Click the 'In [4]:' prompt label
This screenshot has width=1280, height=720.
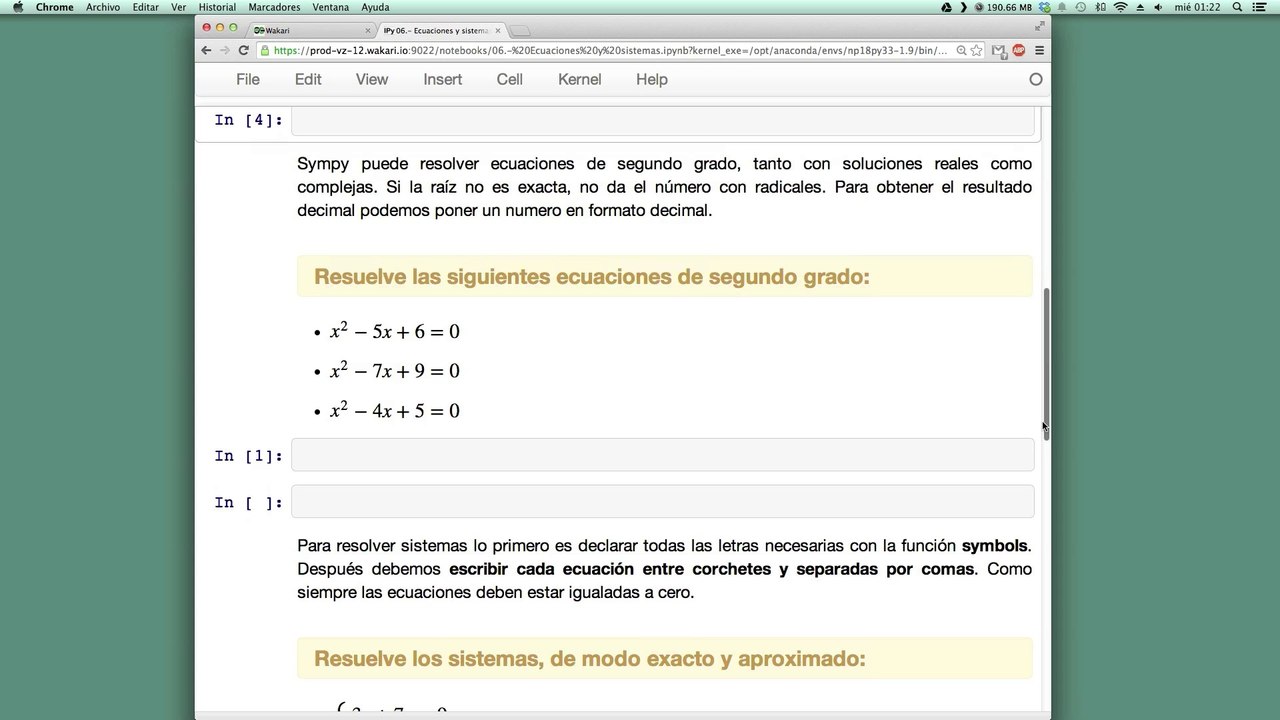pyautogui.click(x=248, y=120)
